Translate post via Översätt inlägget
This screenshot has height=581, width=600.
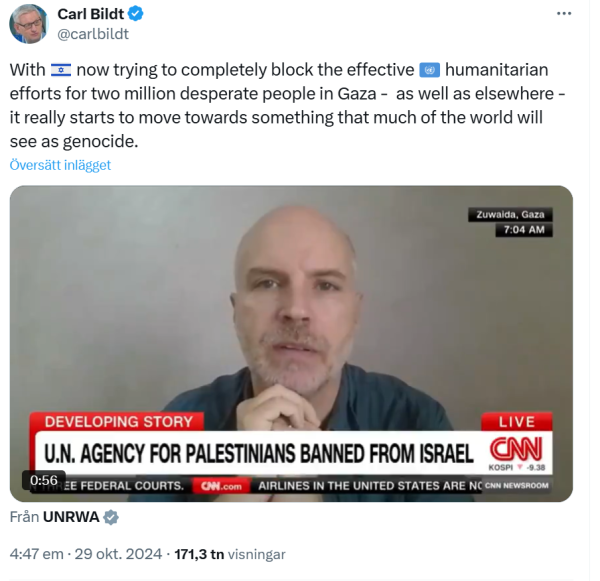[x=60, y=165]
